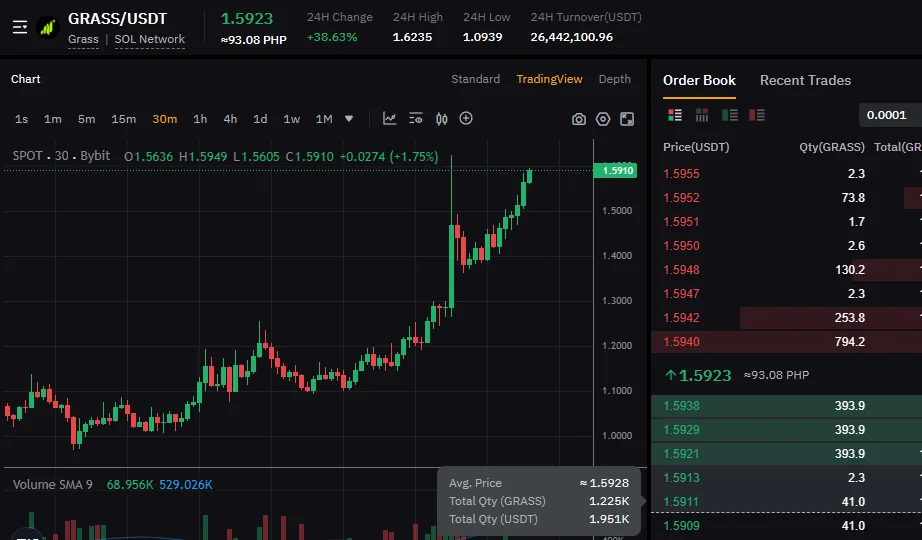This screenshot has width=922, height=540.
Task: Click the 1.5940 ask price row
Action: point(786,342)
